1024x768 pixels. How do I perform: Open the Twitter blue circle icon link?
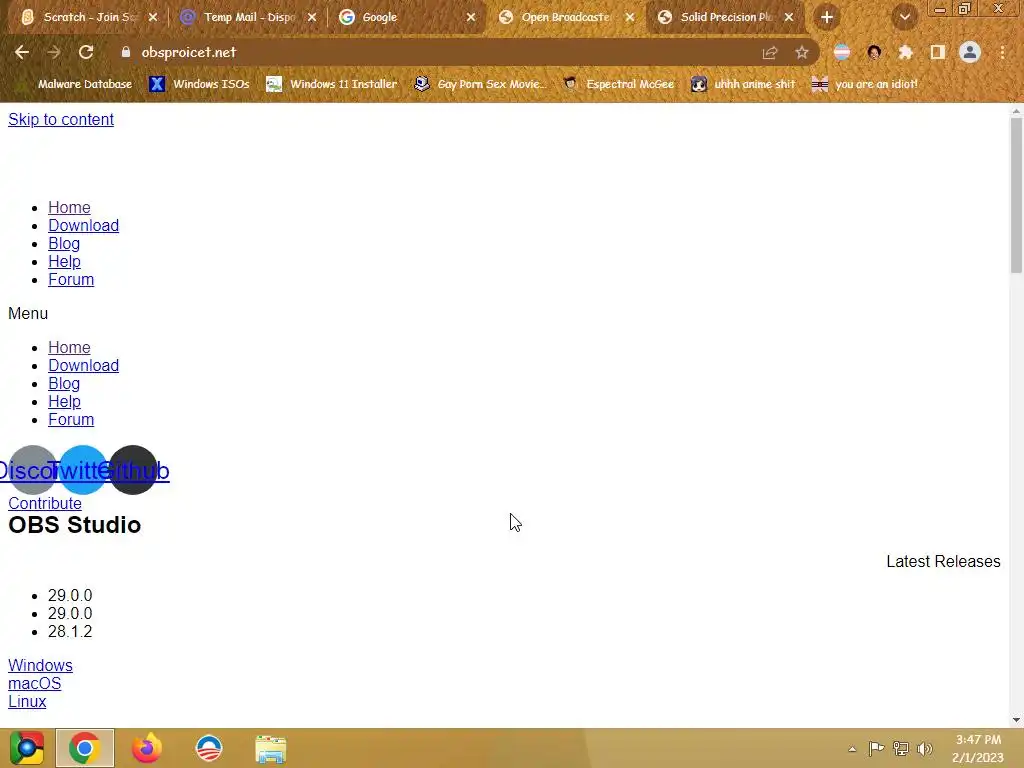(83, 470)
